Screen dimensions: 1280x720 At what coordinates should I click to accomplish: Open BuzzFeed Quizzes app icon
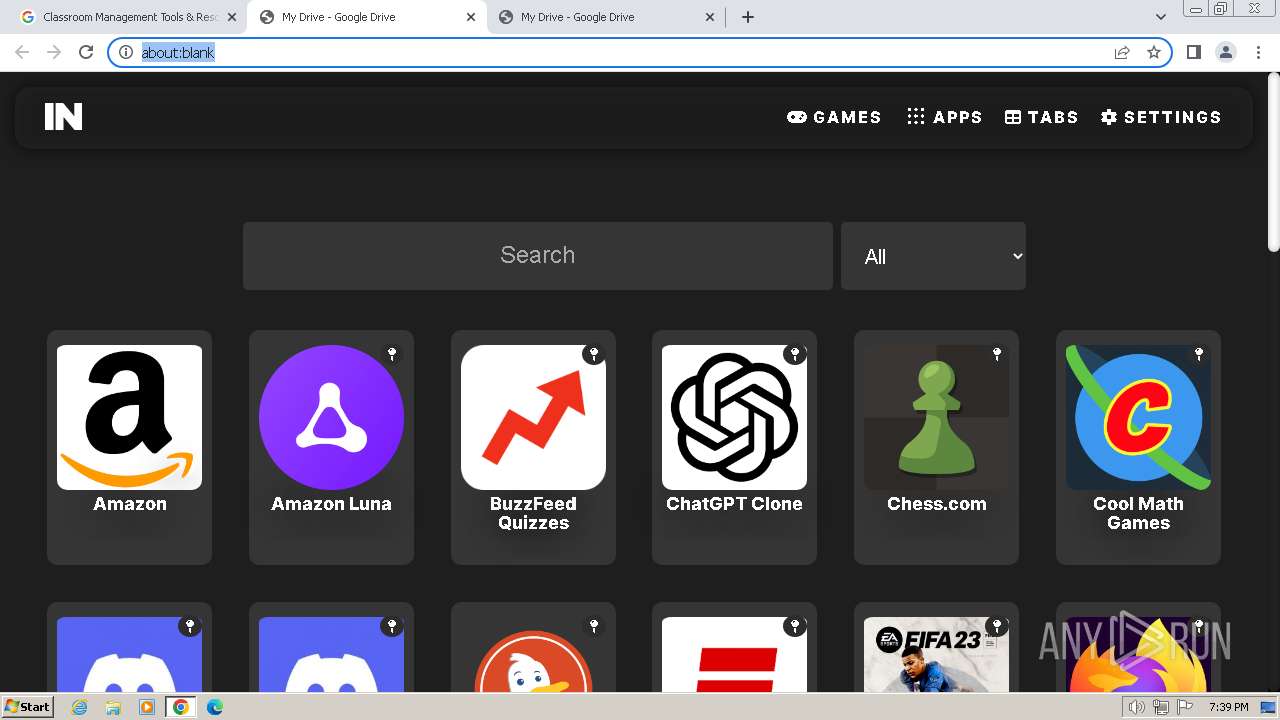pos(533,417)
